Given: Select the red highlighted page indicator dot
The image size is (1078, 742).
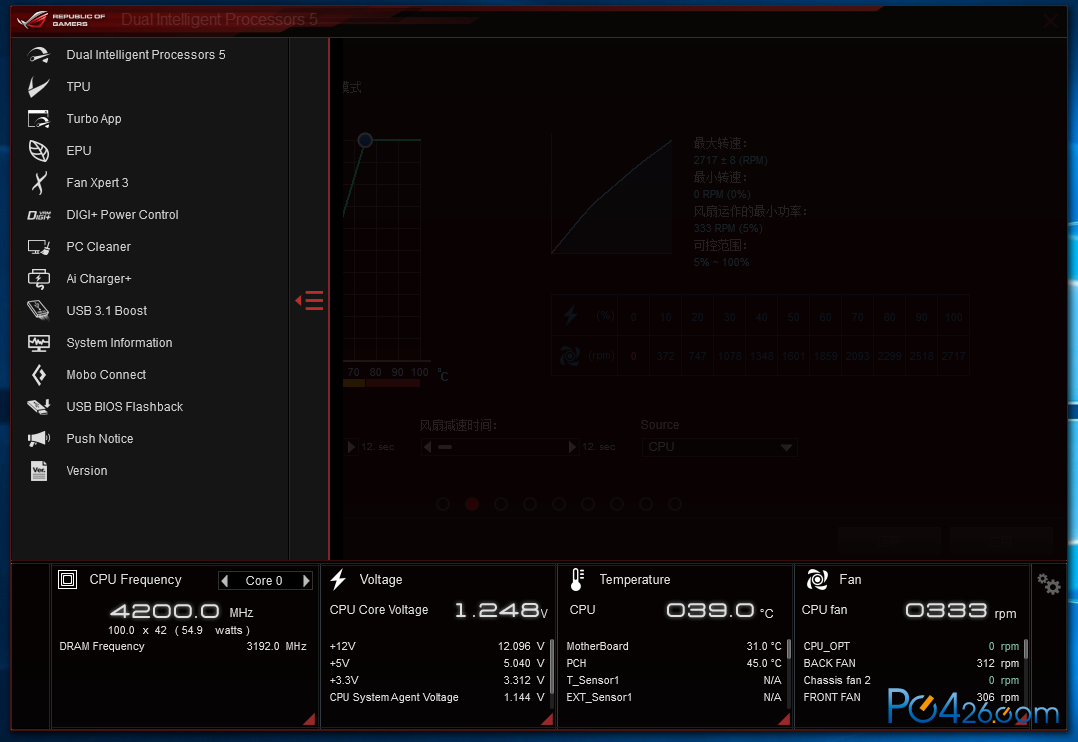Looking at the screenshot, I should click(x=472, y=504).
